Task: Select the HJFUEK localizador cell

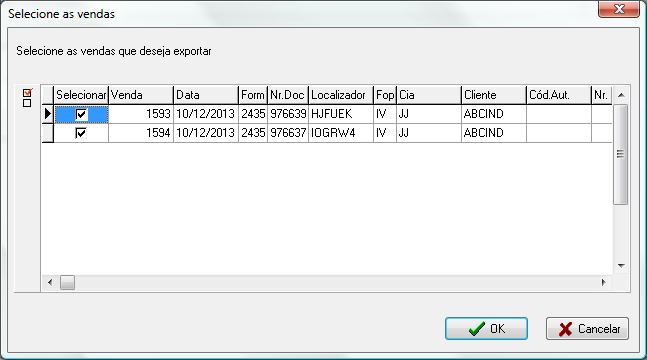Action: coord(341,114)
